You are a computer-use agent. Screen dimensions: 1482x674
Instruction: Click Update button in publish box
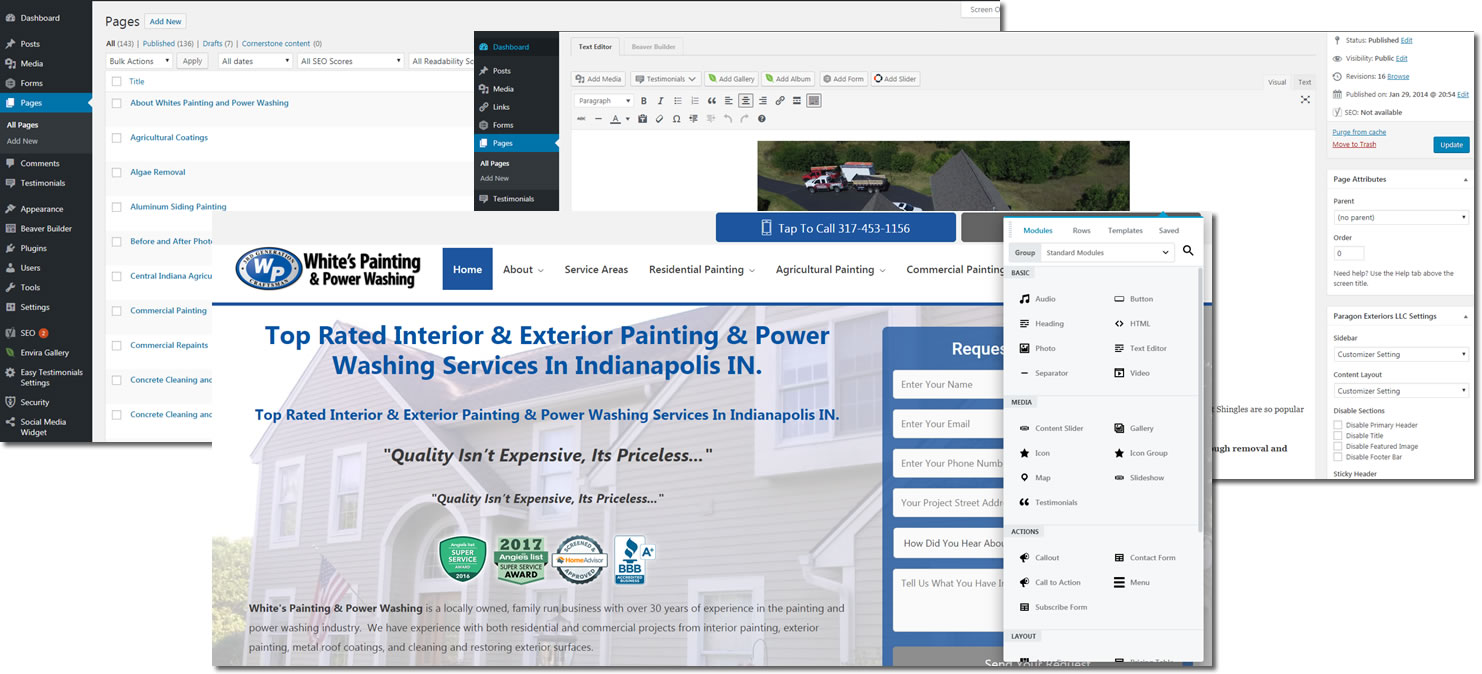pyautogui.click(x=1451, y=145)
